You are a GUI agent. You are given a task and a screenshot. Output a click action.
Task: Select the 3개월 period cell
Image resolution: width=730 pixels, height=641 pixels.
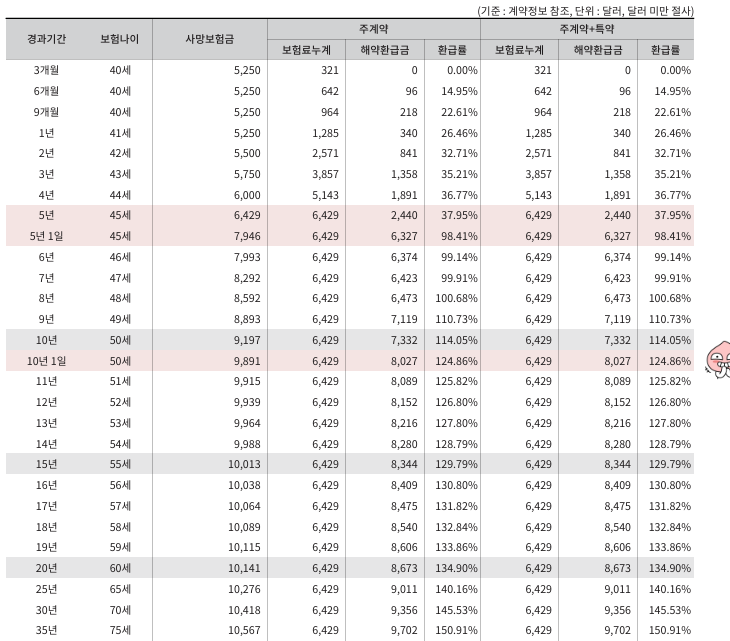pyautogui.click(x=46, y=70)
